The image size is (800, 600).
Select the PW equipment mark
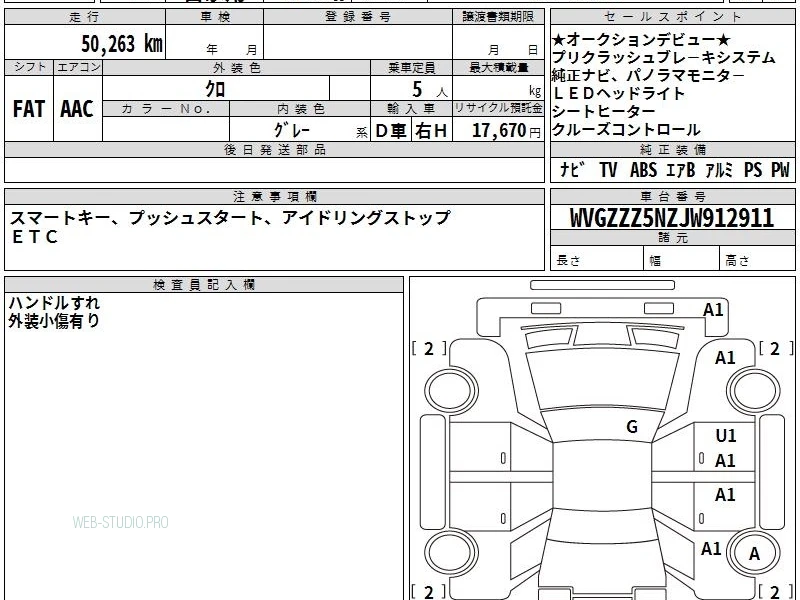pyautogui.click(x=780, y=169)
